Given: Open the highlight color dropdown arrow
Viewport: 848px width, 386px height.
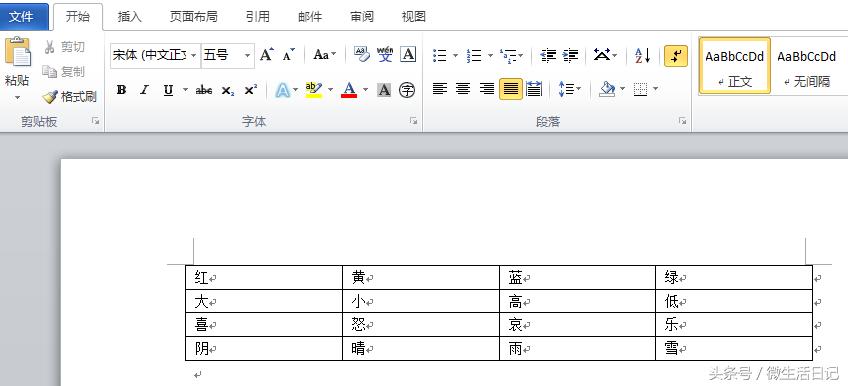Looking at the screenshot, I should 330,89.
